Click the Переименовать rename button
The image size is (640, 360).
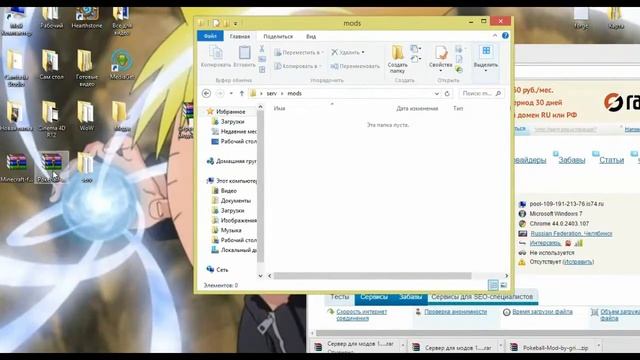355,66
